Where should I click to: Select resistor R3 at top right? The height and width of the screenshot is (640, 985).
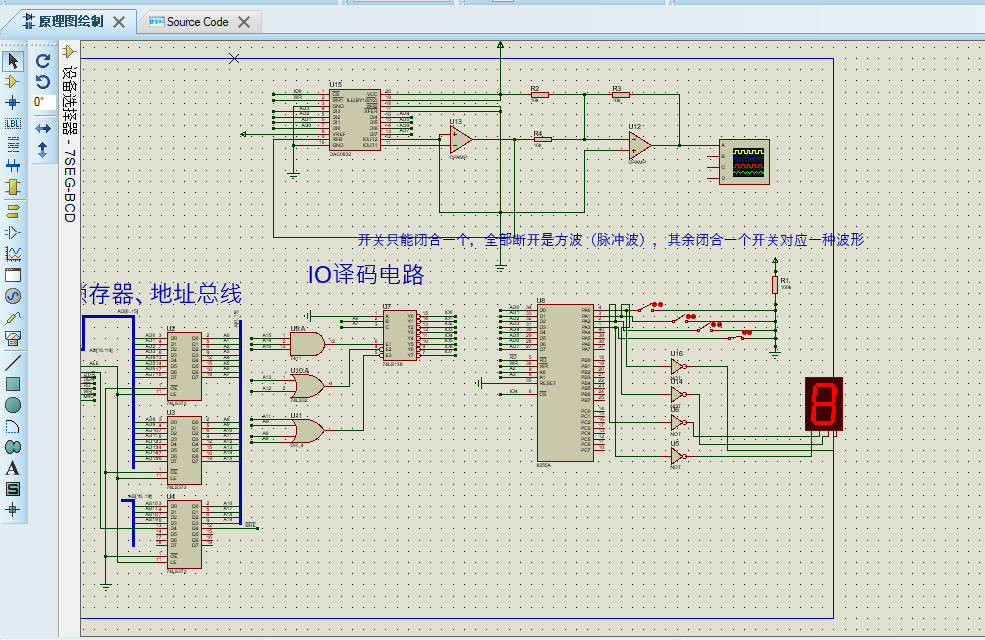click(x=621, y=95)
